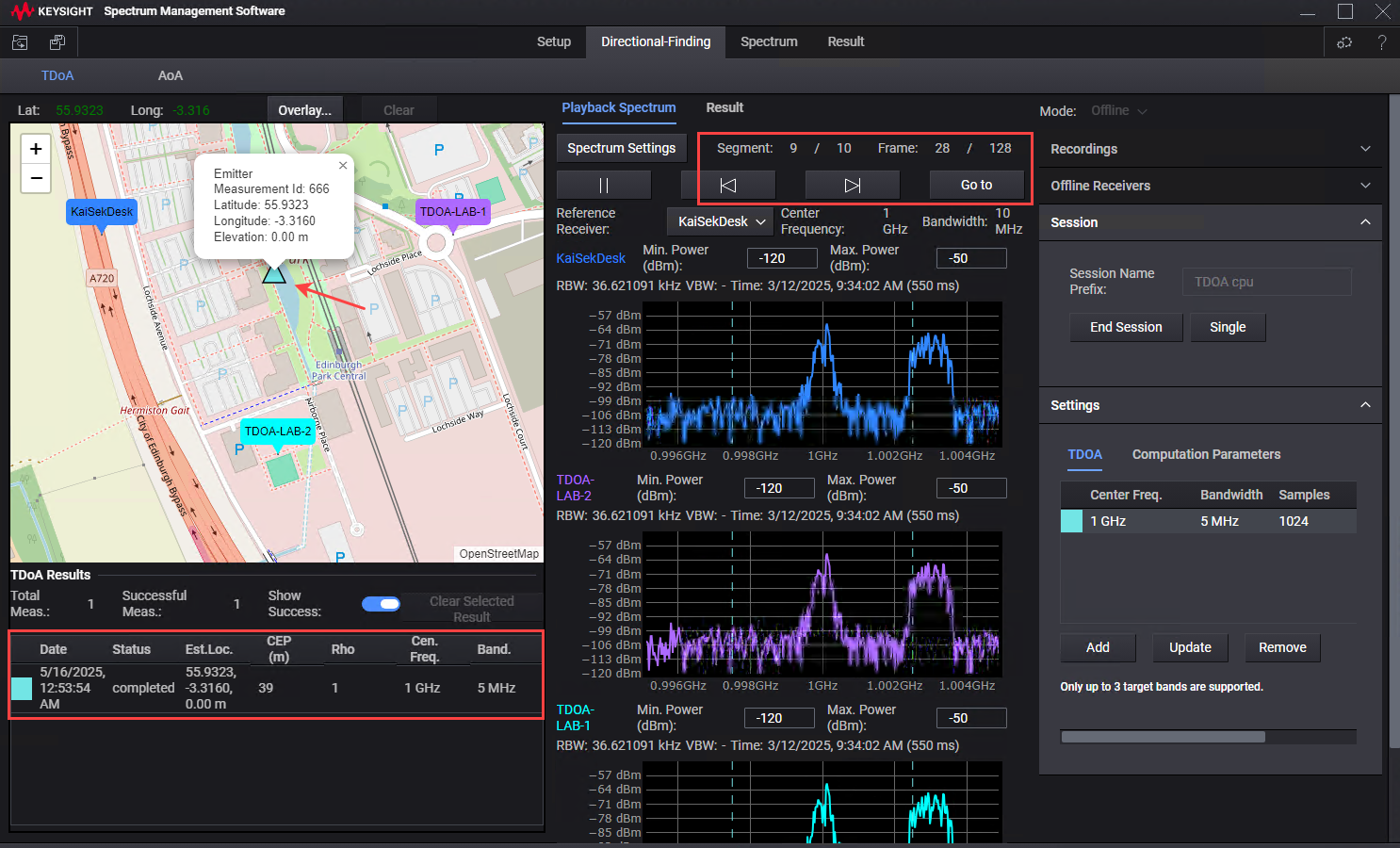The height and width of the screenshot is (848, 1400).
Task: Open the Spectrum tab
Action: click(x=769, y=42)
